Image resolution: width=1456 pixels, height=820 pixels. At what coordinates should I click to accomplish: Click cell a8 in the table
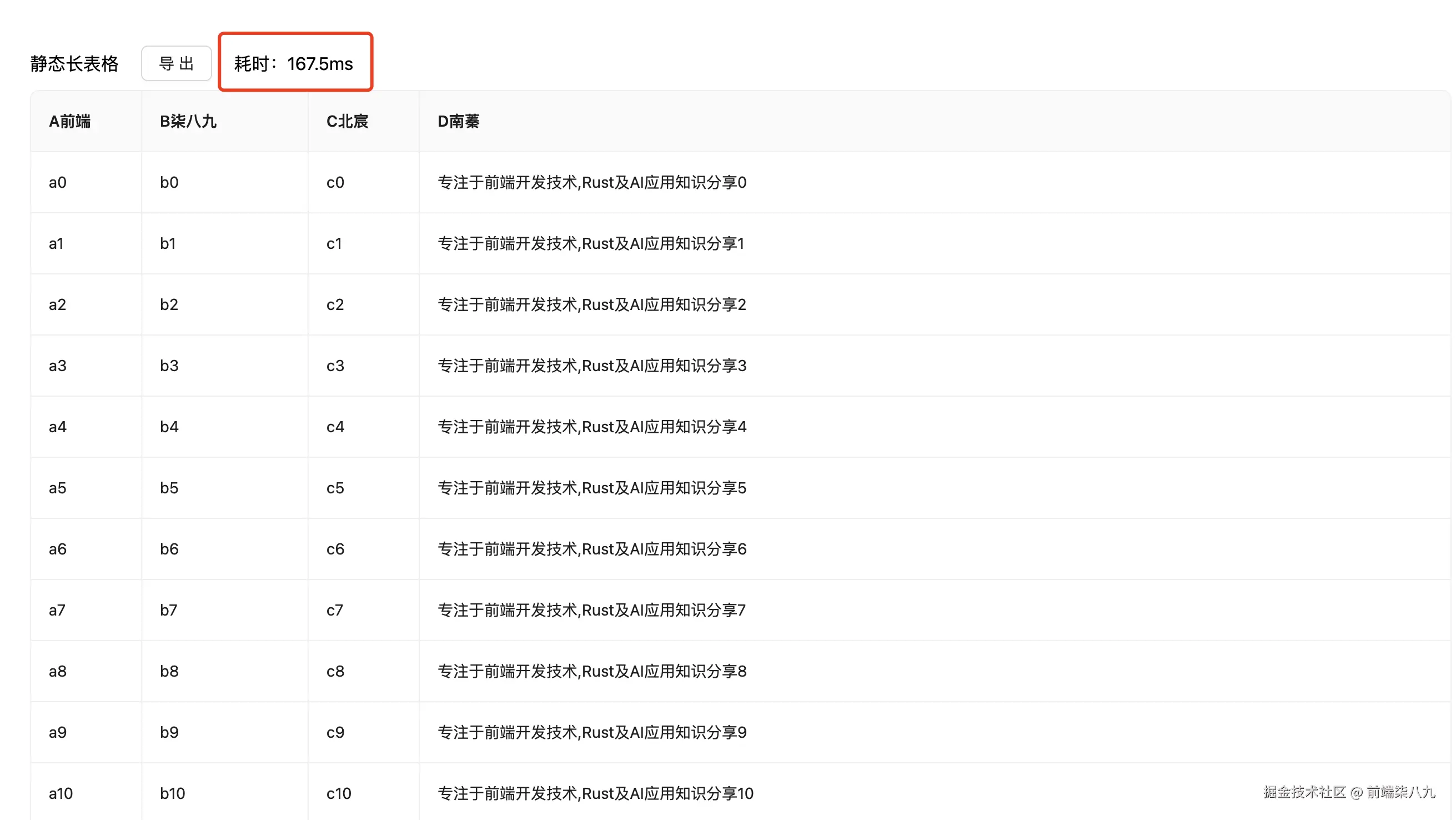pos(58,671)
